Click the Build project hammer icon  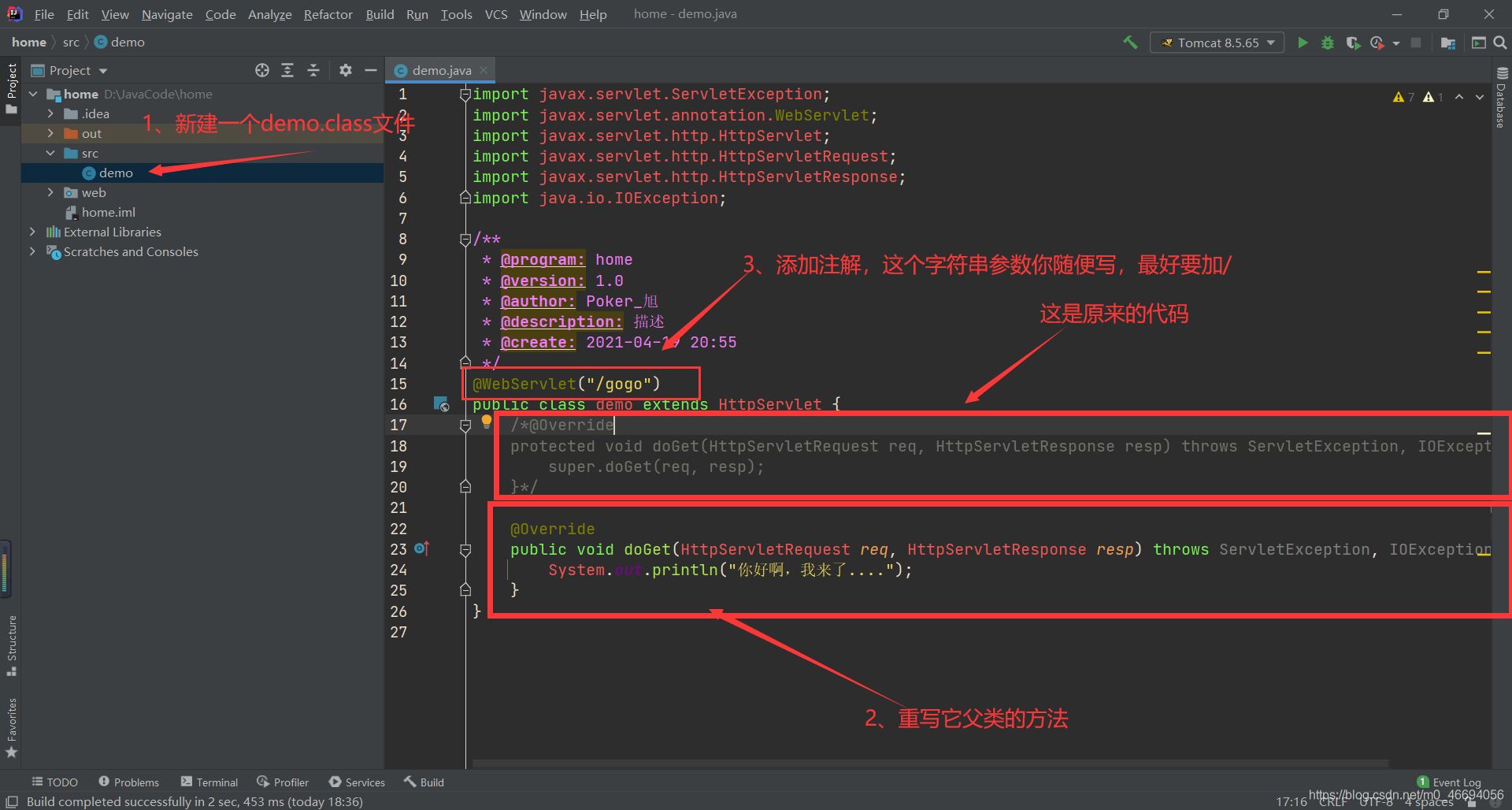1130,43
